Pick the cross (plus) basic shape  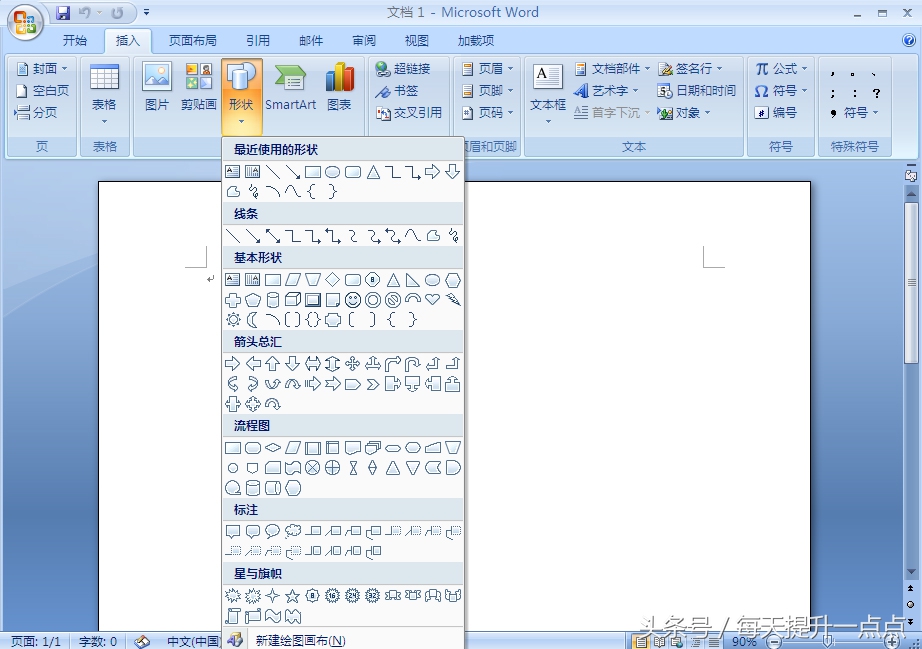(x=233, y=300)
